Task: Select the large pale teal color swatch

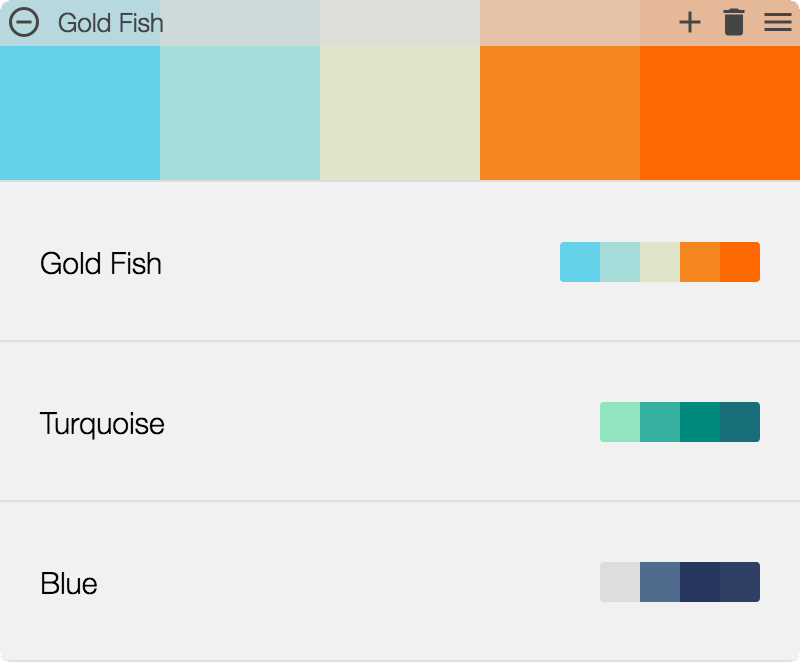Action: (240, 112)
